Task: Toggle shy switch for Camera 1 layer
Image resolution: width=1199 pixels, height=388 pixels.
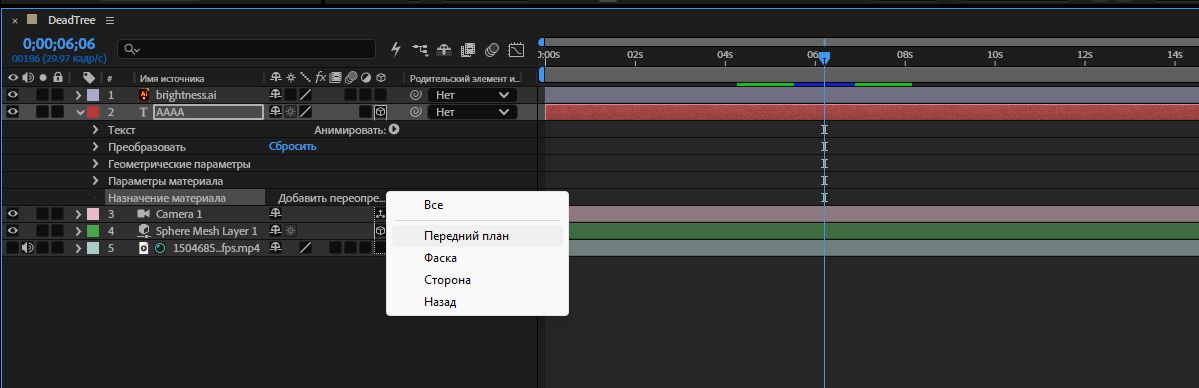Action: pyautogui.click(x=275, y=214)
